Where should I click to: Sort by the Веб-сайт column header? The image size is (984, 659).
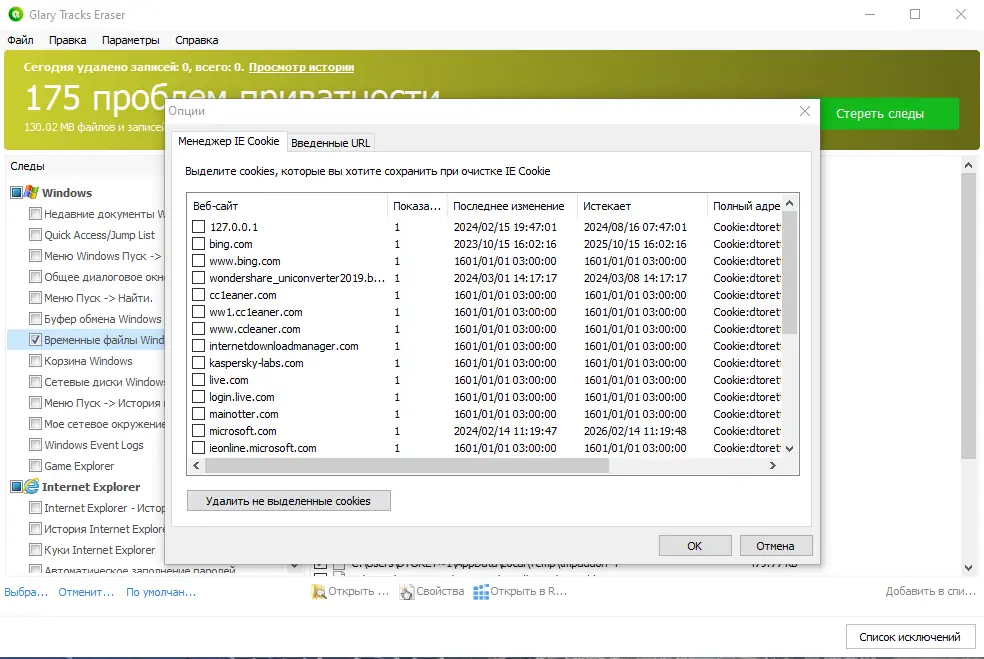pyautogui.click(x=287, y=206)
